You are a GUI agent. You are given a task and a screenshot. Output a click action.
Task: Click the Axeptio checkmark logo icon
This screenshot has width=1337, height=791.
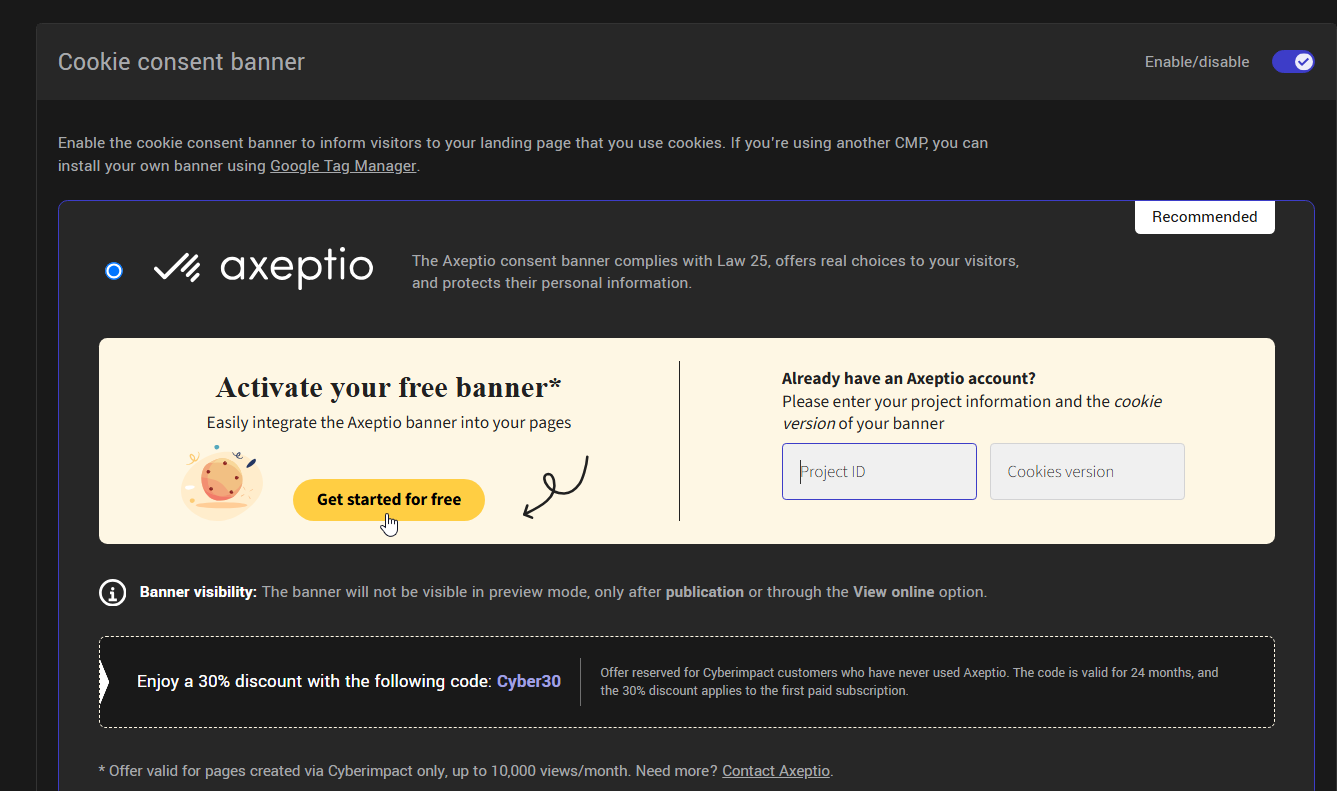tap(176, 268)
